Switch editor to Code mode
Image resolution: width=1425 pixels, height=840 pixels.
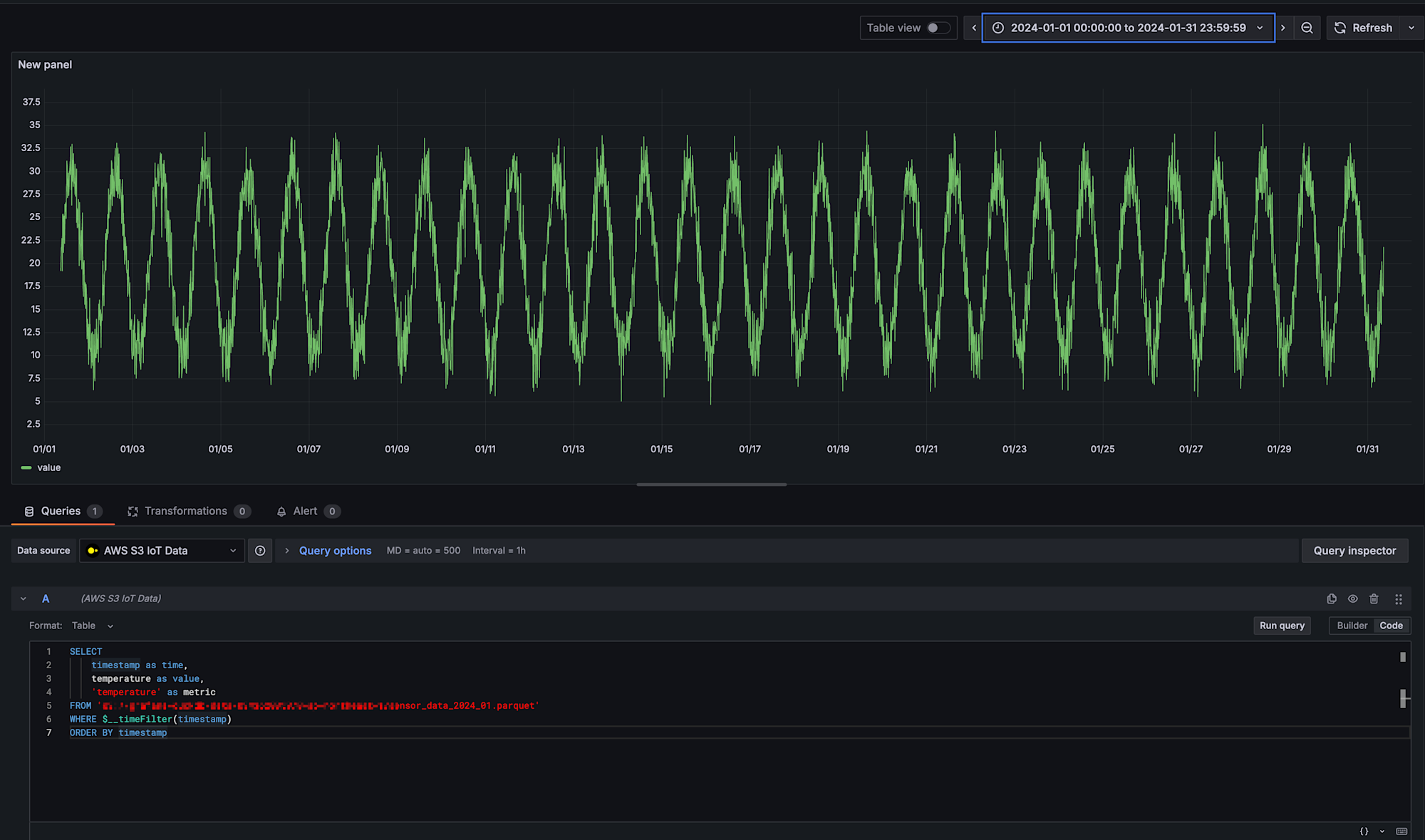pyautogui.click(x=1391, y=626)
